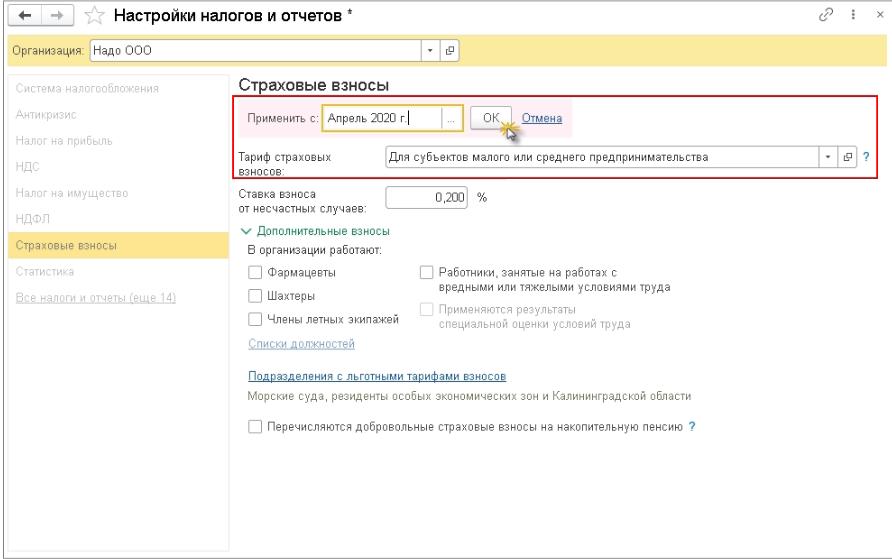Open Все налоги и отчеты (еще 14) link

96,297
